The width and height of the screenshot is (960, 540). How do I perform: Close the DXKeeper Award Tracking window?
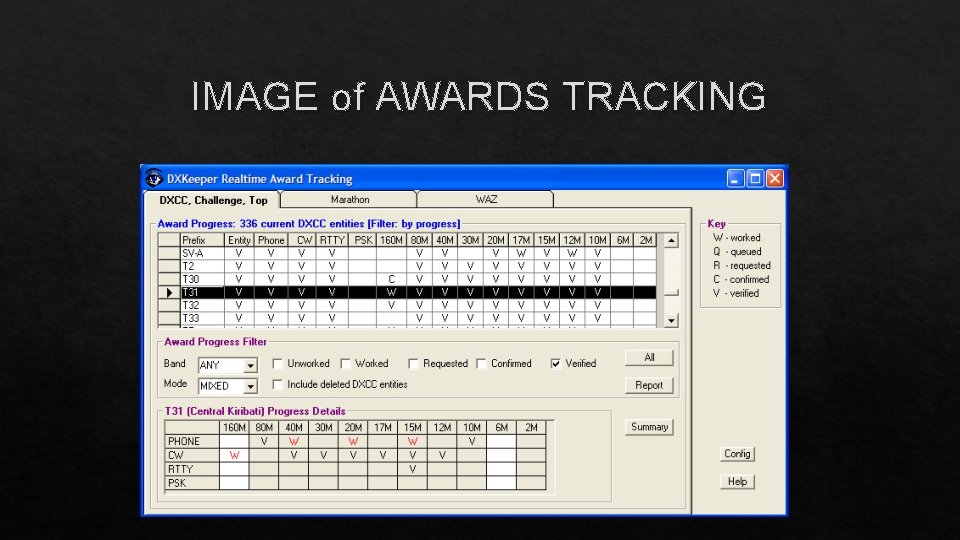774,178
